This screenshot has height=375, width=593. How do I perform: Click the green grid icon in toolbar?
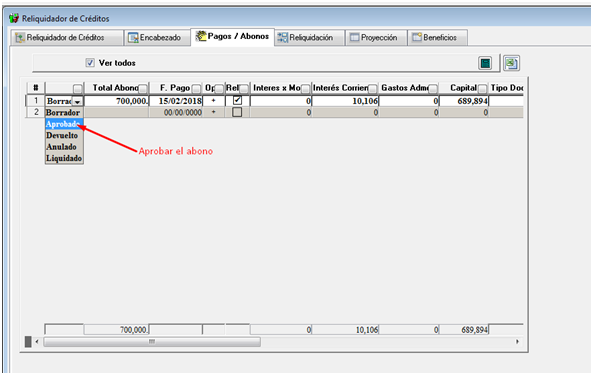(485, 63)
